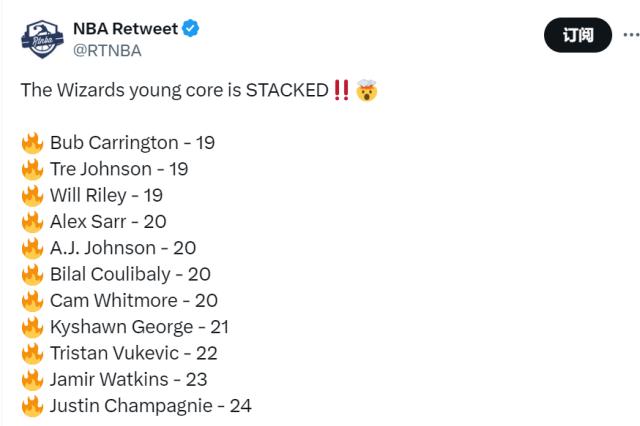Click the "Tristan Vukevic - 22" line
This screenshot has width=640, height=426.
coord(133,353)
